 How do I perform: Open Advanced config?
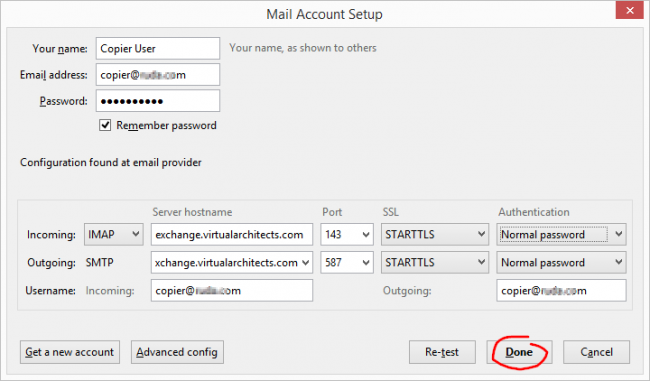(177, 352)
